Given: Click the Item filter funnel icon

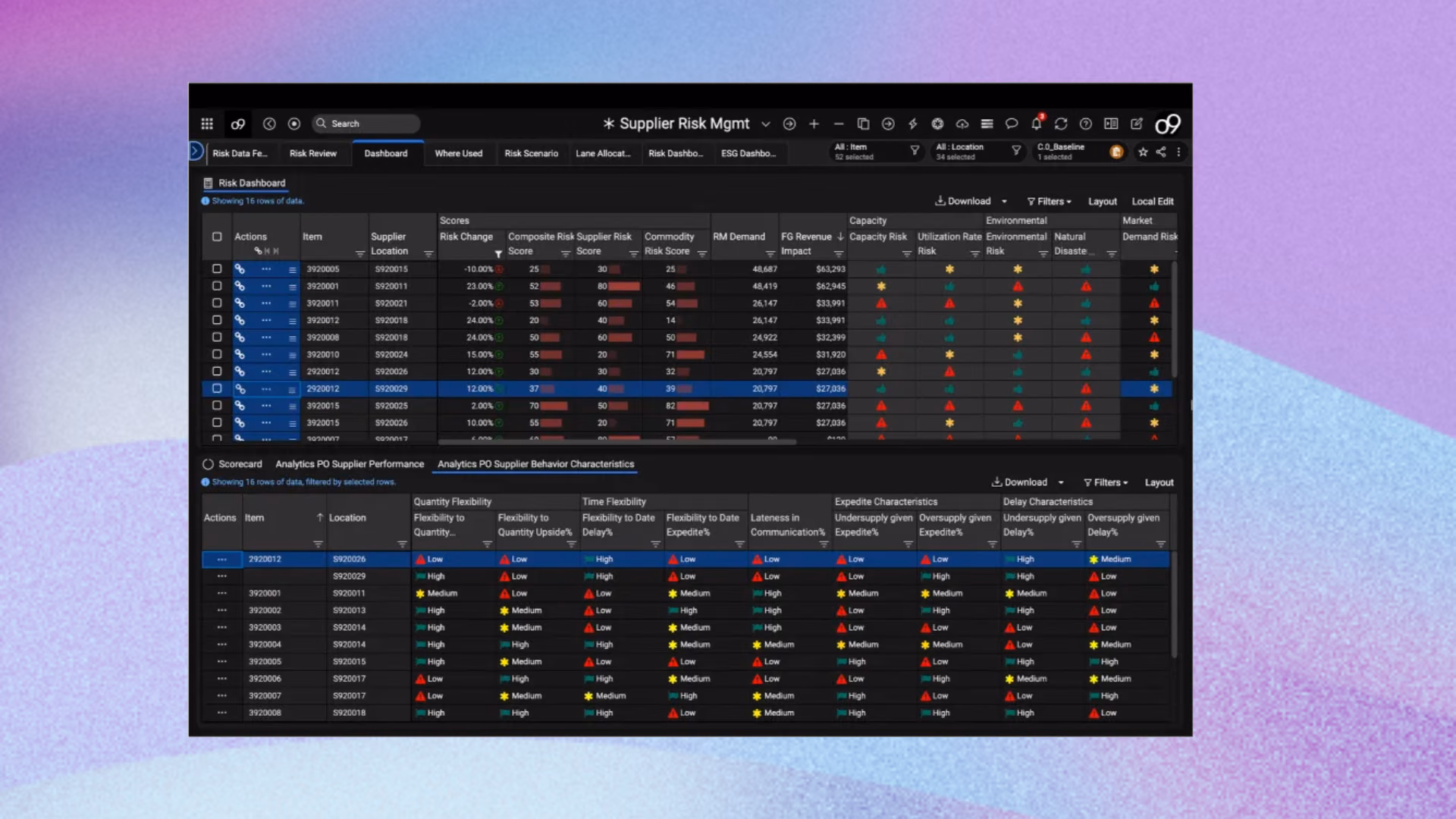Looking at the screenshot, I should (915, 151).
